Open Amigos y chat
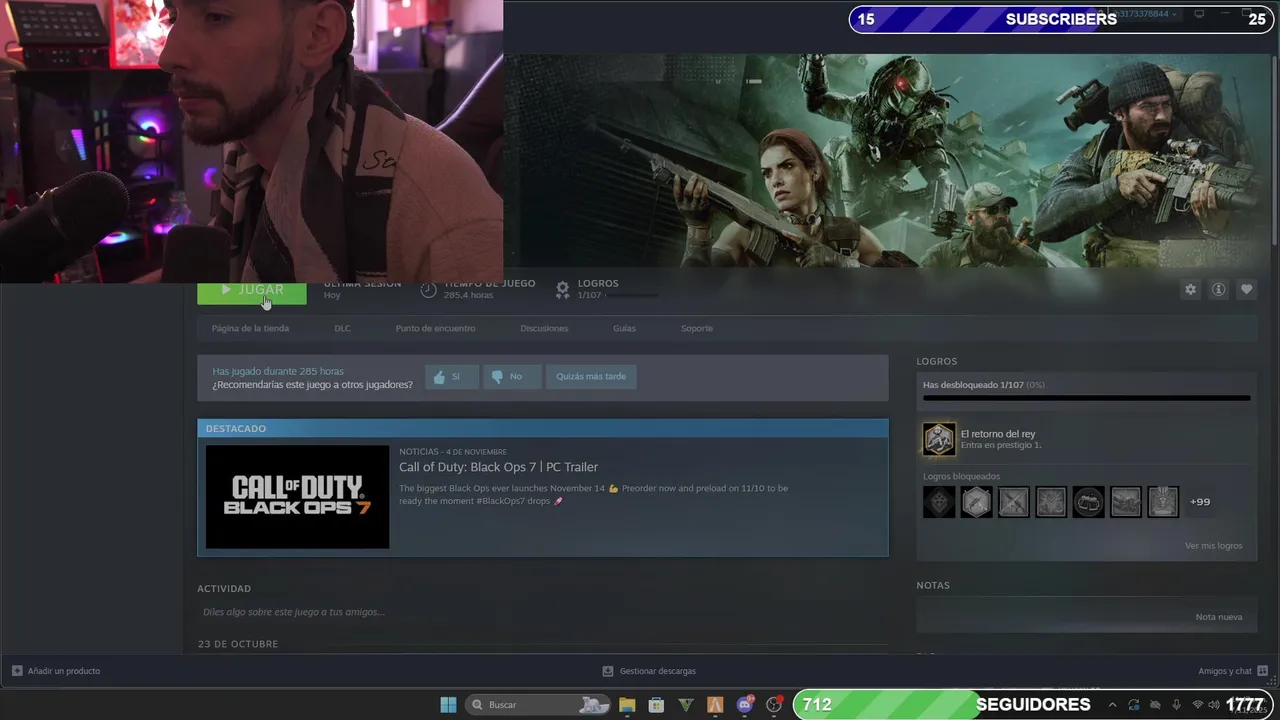Viewport: 1280px width, 720px height. [x=1225, y=671]
